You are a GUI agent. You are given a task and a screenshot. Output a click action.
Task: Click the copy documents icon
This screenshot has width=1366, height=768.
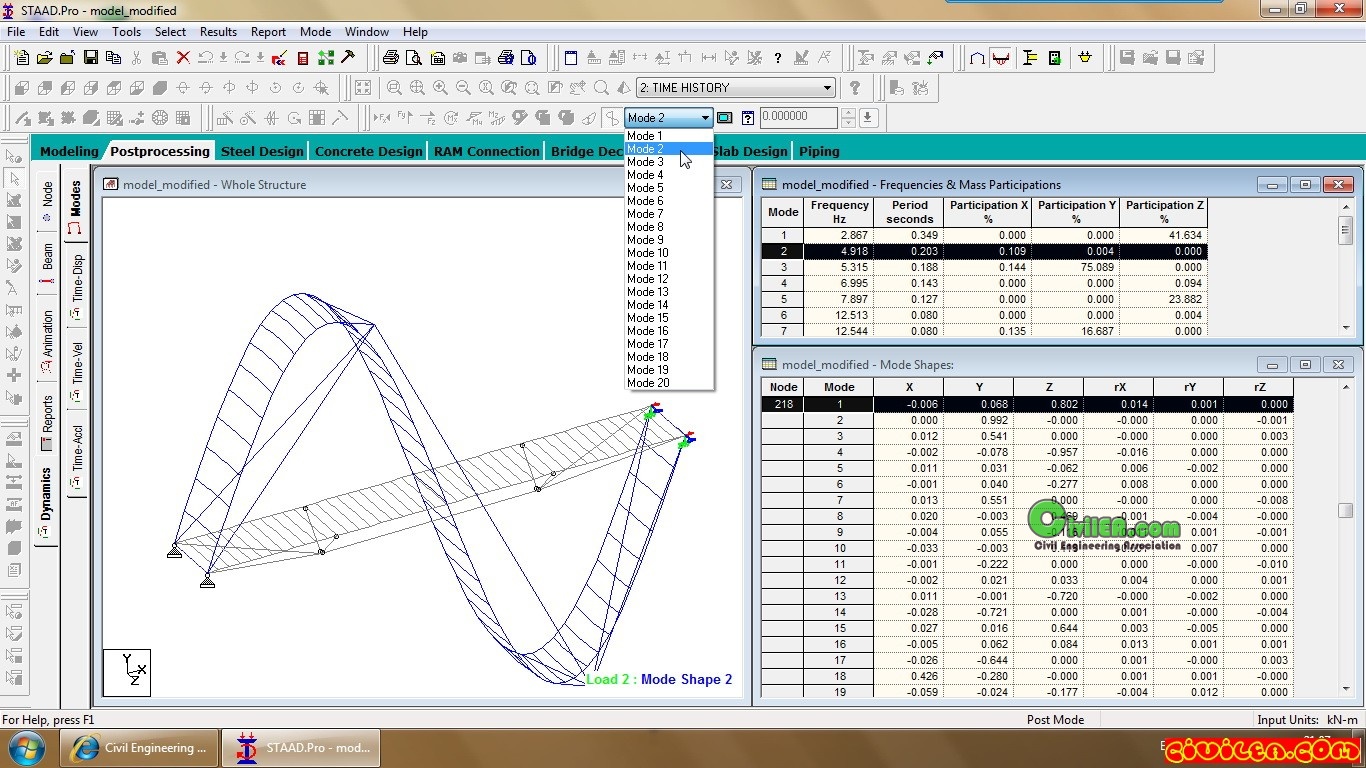click(x=113, y=58)
